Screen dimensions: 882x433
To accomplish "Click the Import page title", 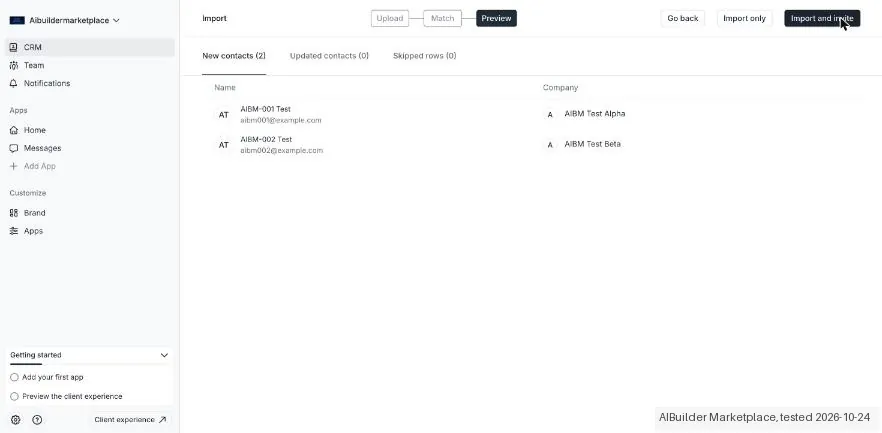I will 214,18.
